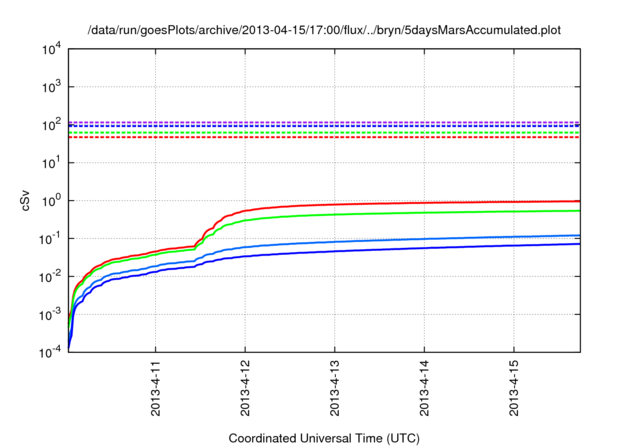This screenshot has width=640, height=448.
Task: Click the dashed purple limit line
Action: pos(324,122)
